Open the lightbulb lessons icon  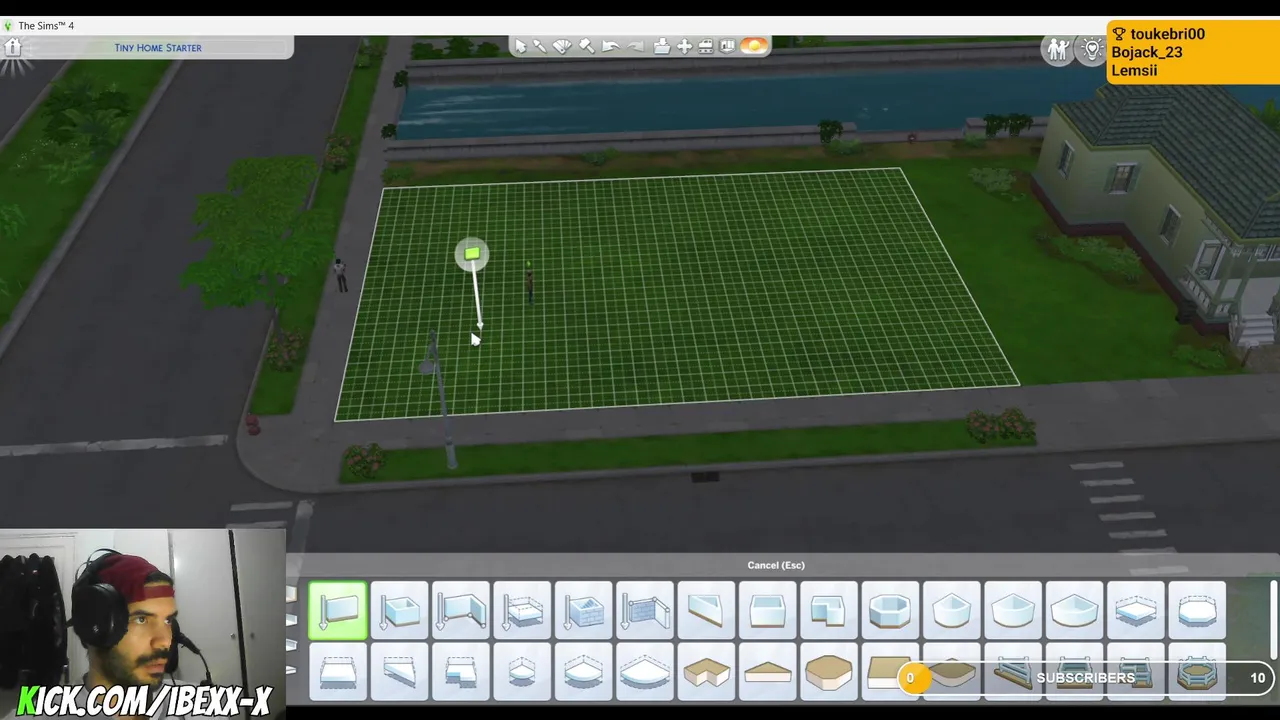(1091, 48)
